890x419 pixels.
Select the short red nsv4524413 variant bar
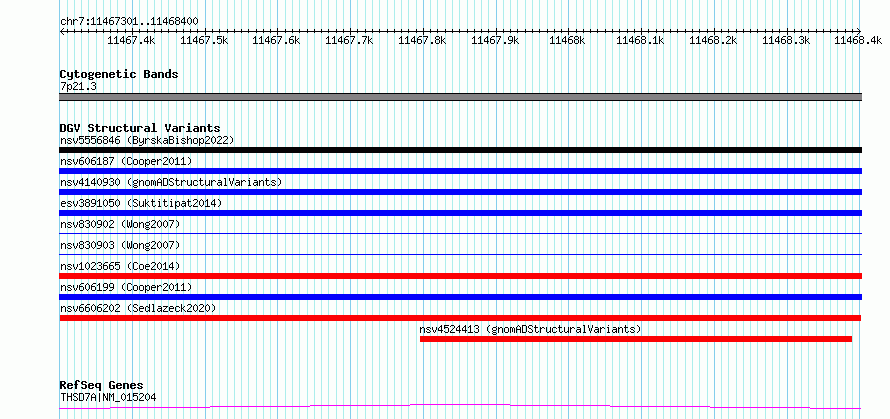coord(636,339)
